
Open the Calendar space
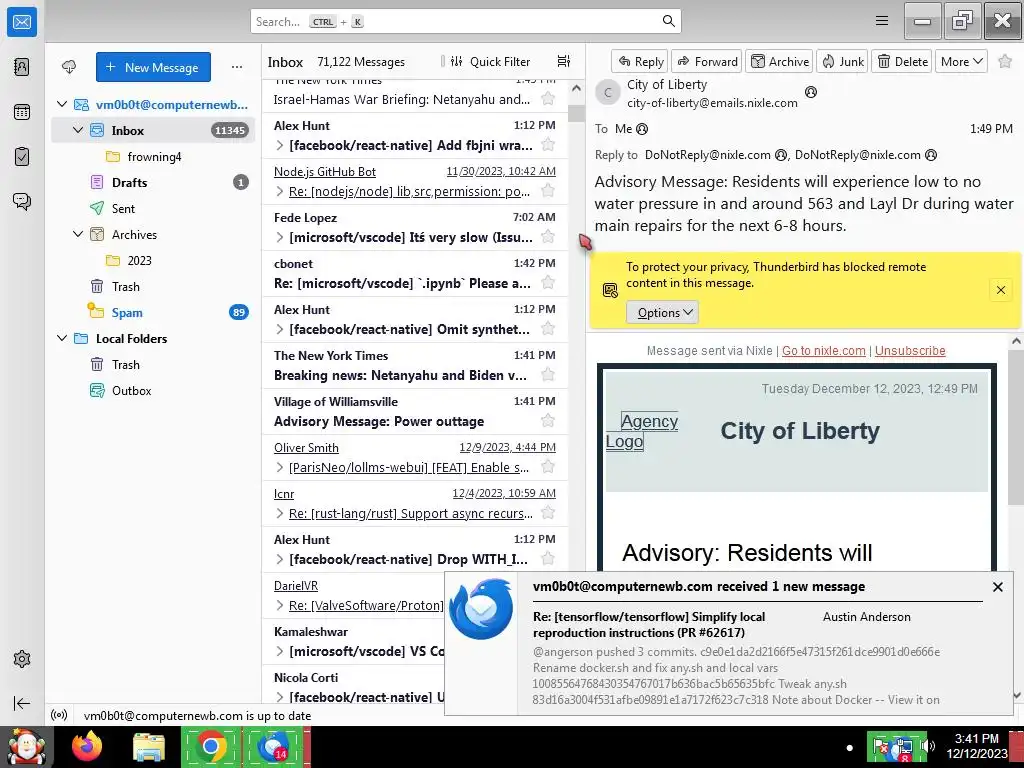[x=22, y=112]
